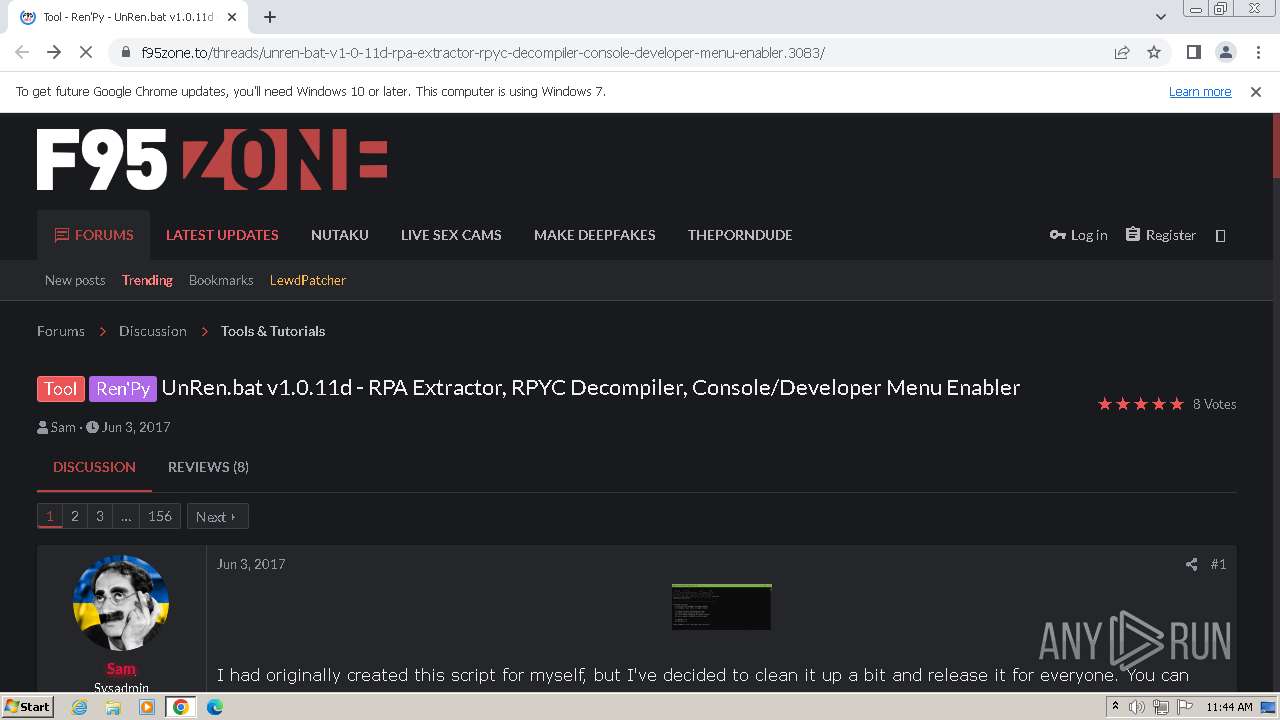This screenshot has height=720, width=1280.
Task: Open a new browser tab
Action: point(270,17)
